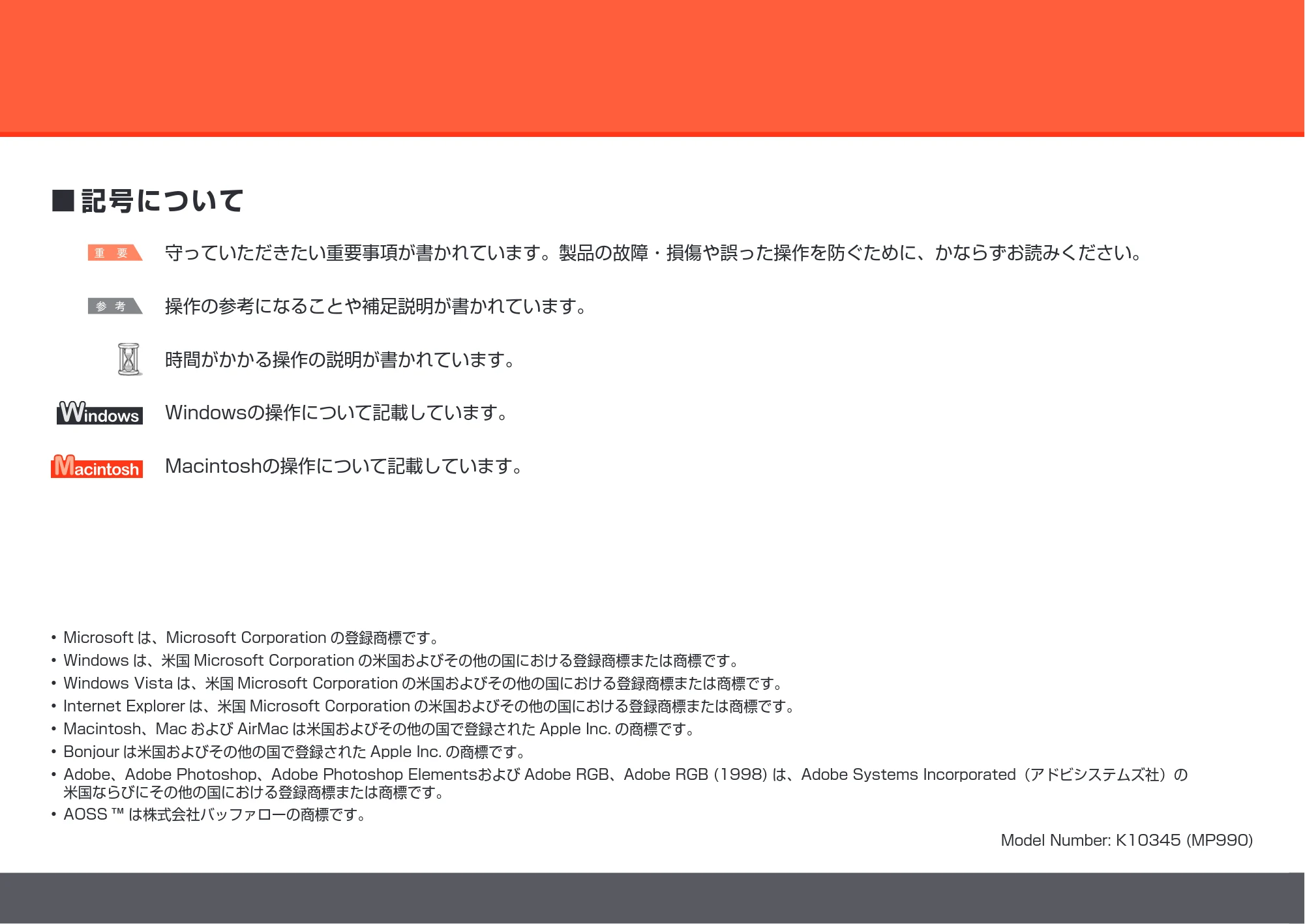
Task: Click the line 米国ならびにその他の国における登録商標
Action: coord(254,793)
